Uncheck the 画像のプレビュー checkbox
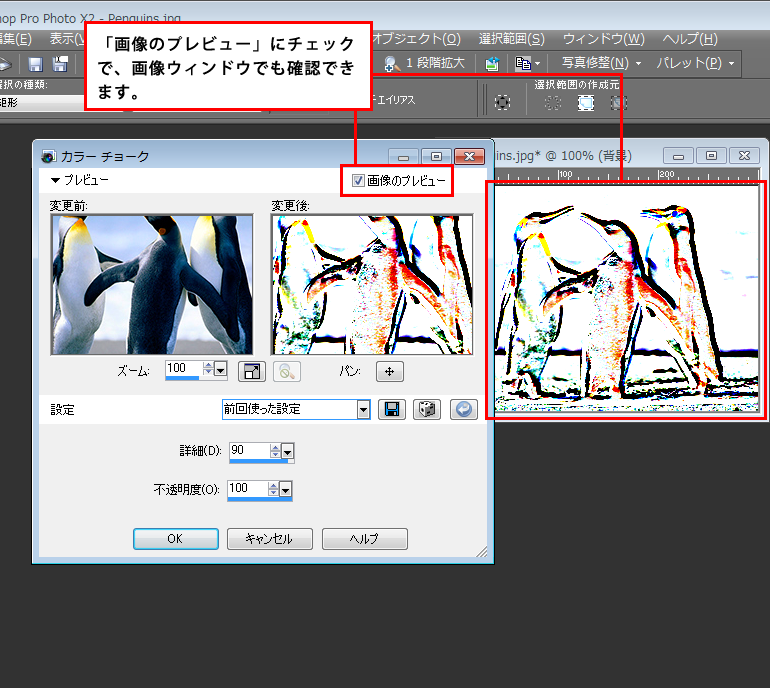Image resolution: width=770 pixels, height=688 pixels. pos(358,181)
